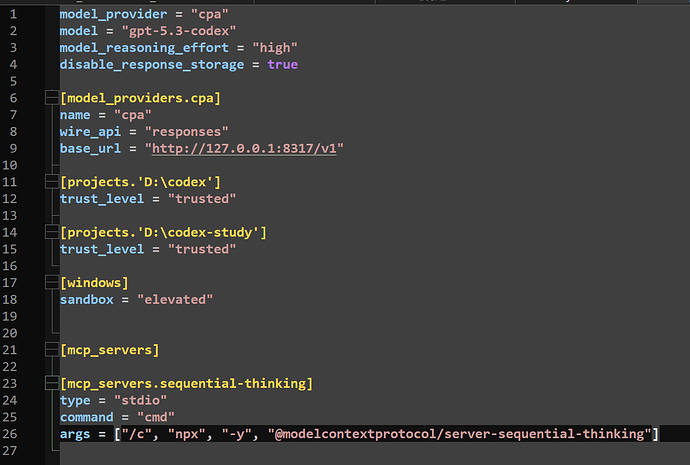Click the sandbox key
The width and height of the screenshot is (690, 465).
click(87, 300)
